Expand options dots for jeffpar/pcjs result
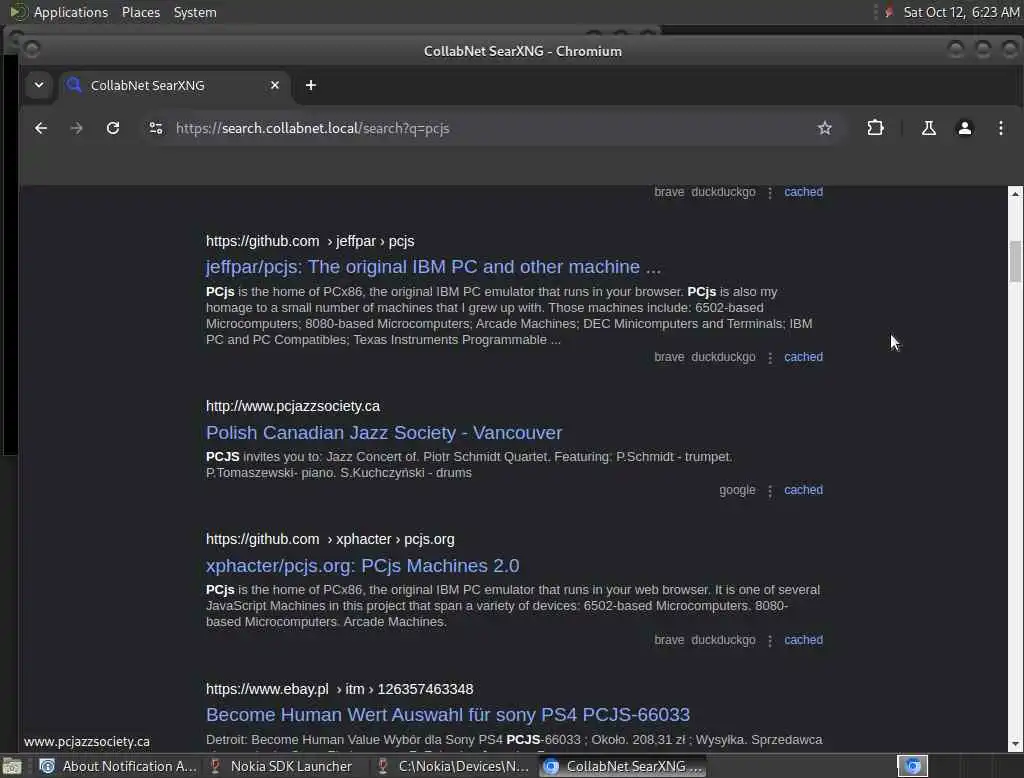Image resolution: width=1024 pixels, height=778 pixels. coord(770,357)
